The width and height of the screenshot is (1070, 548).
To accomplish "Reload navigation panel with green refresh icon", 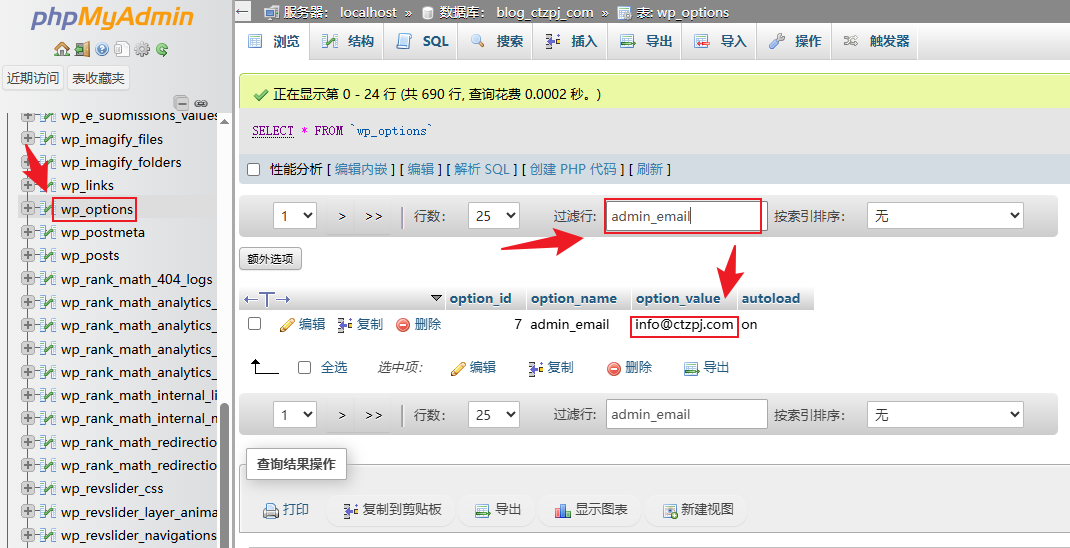I will click(x=162, y=49).
